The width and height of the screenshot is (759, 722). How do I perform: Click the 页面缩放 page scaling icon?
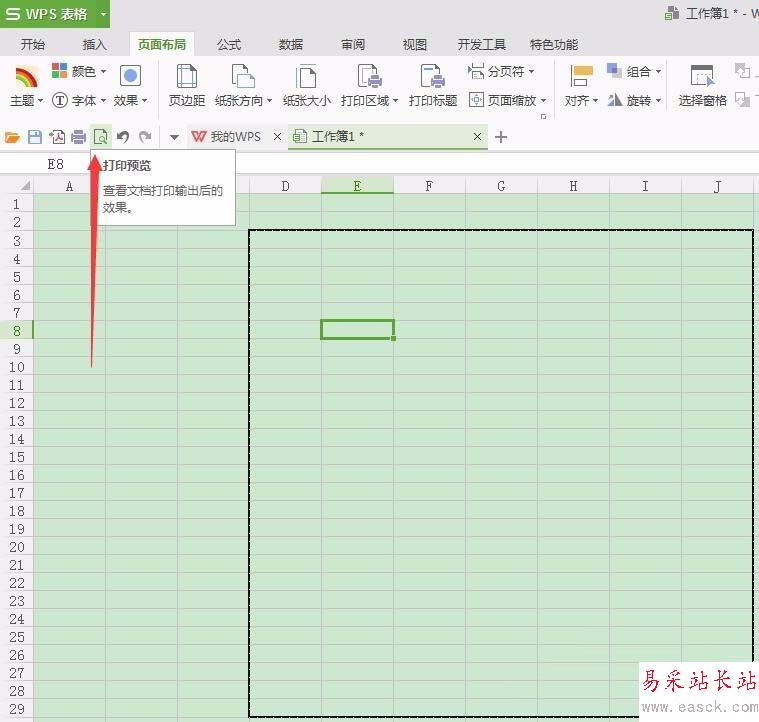click(x=476, y=100)
